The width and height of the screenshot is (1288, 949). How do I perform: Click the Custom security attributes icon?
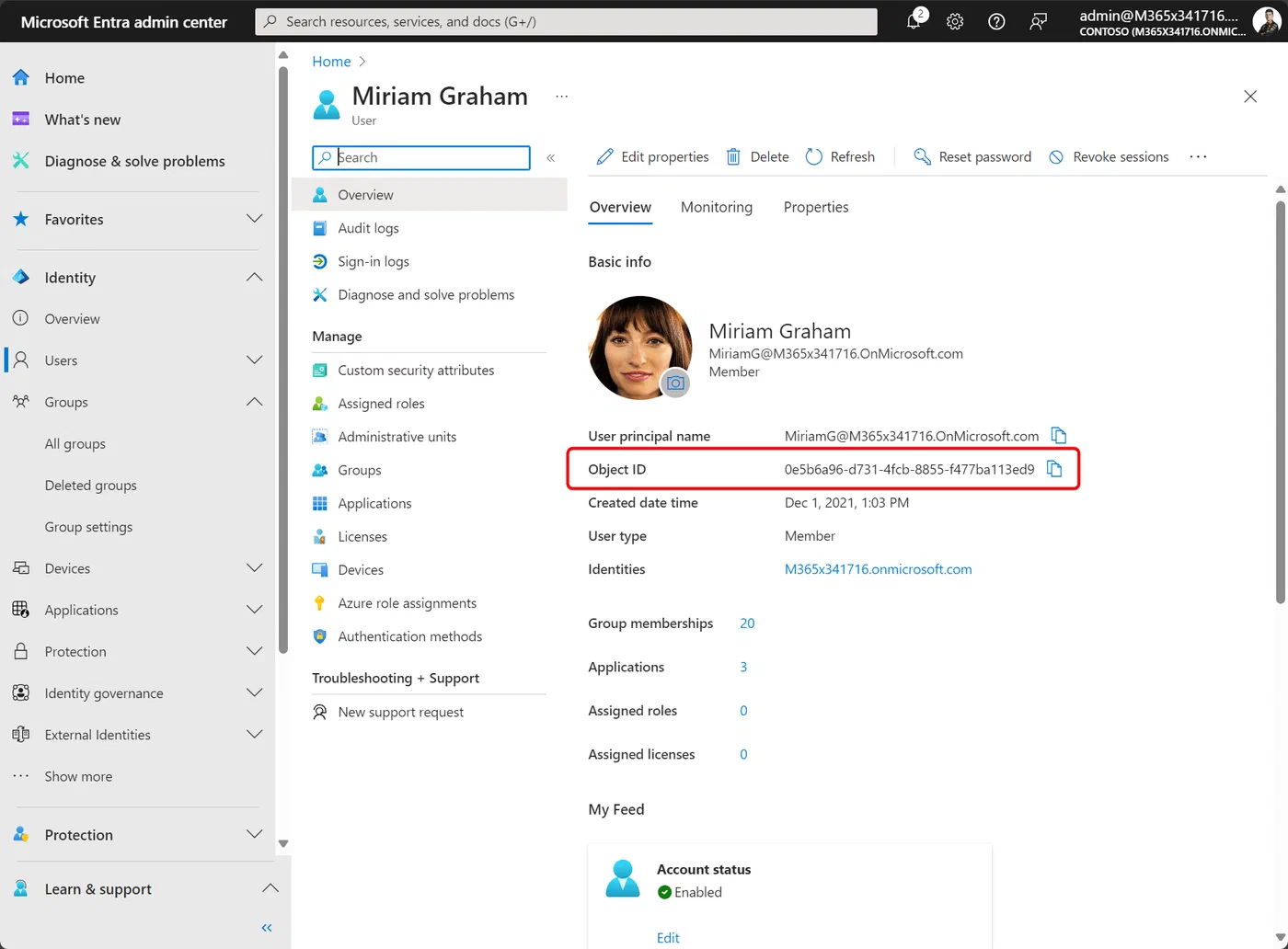click(x=319, y=370)
